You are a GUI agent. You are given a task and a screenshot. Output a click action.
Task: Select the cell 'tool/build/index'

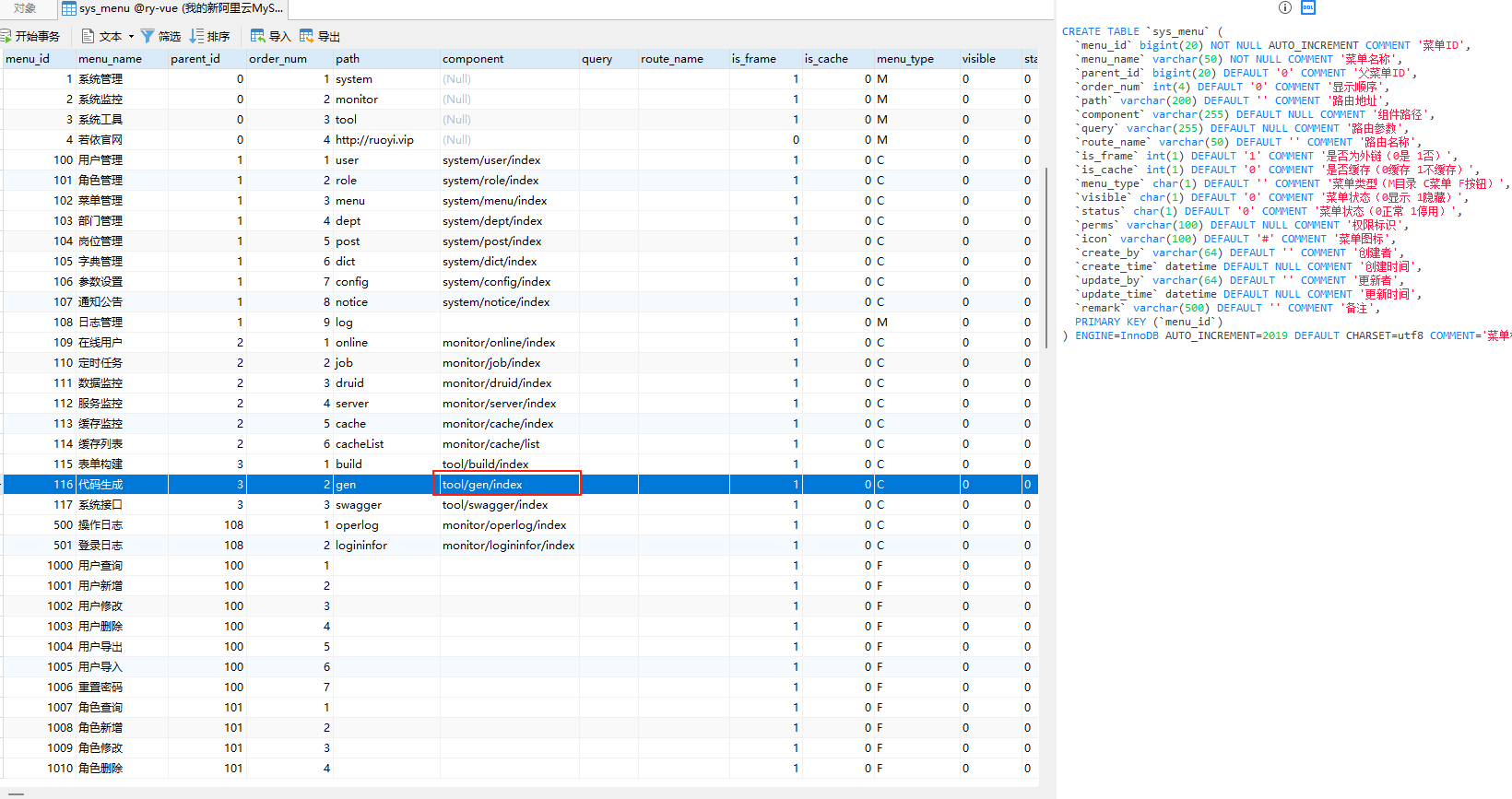(x=509, y=464)
